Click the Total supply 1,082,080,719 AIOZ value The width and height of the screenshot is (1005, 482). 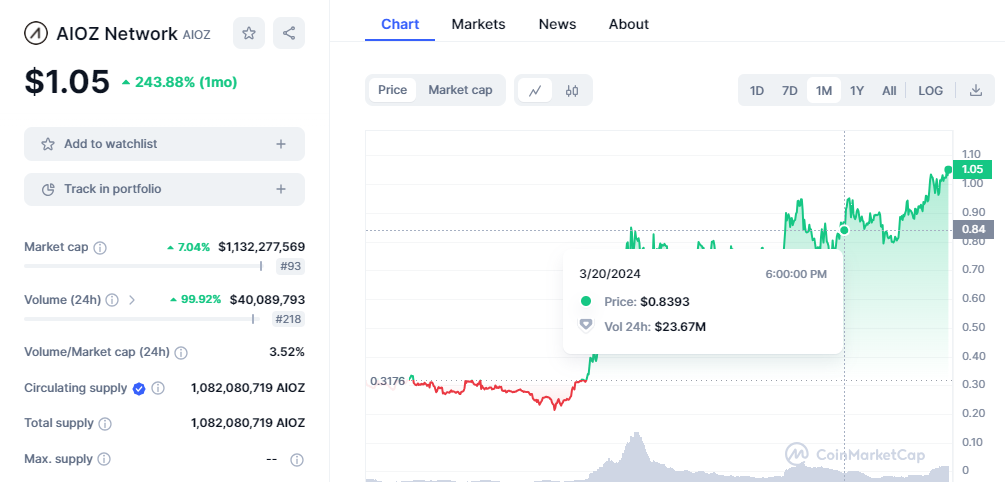tap(248, 423)
